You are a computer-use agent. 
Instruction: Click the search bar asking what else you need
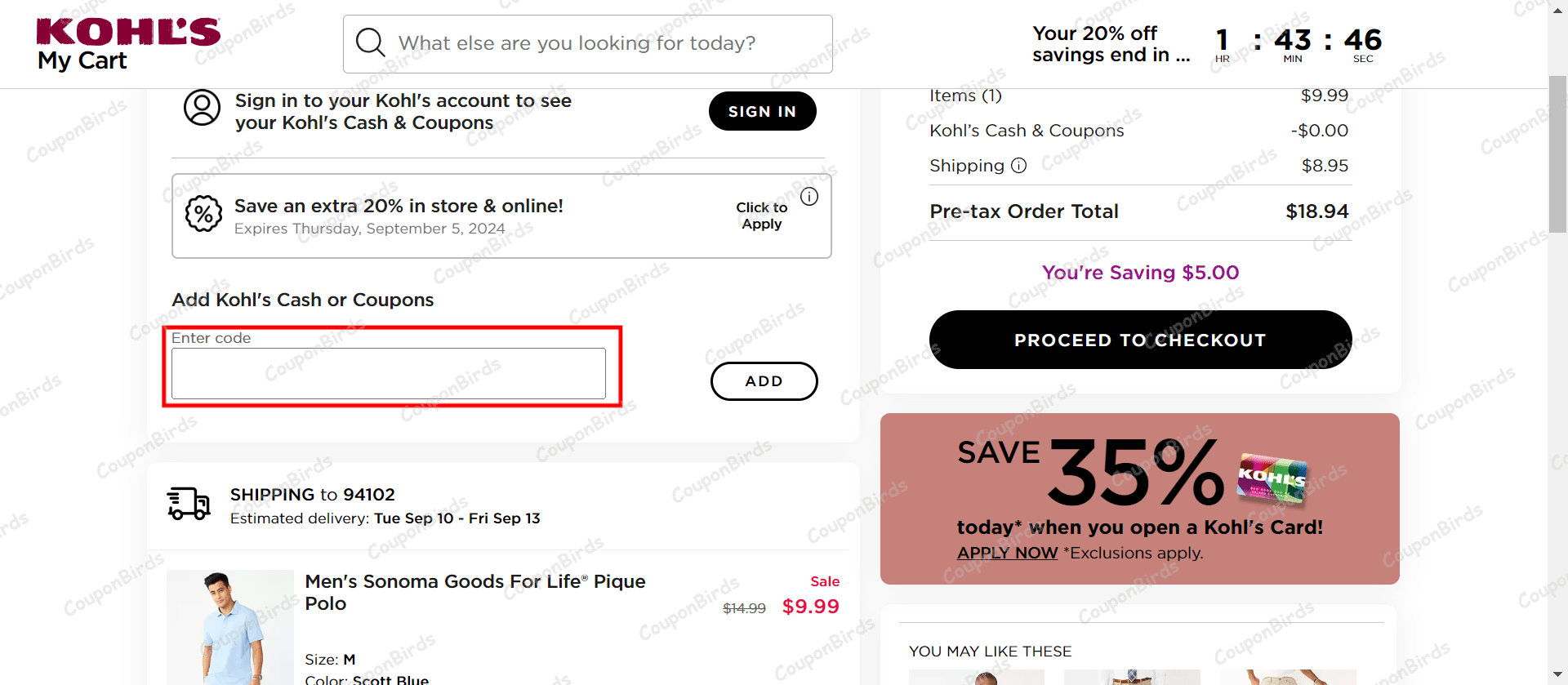(586, 42)
